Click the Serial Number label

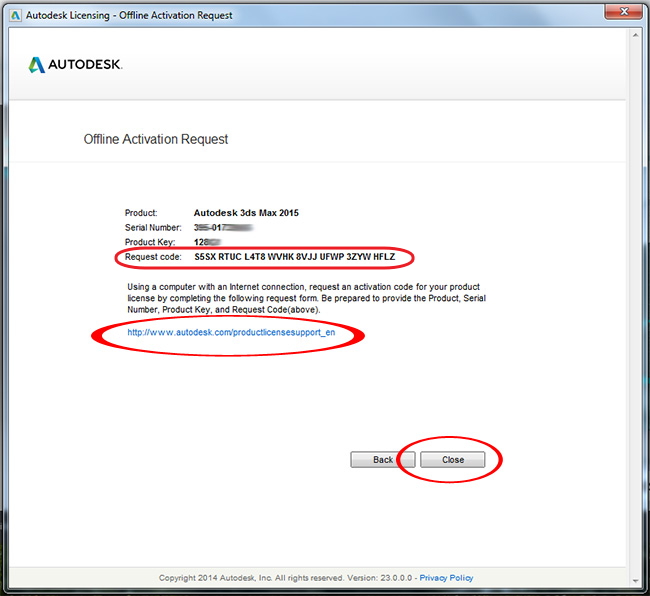(153, 228)
